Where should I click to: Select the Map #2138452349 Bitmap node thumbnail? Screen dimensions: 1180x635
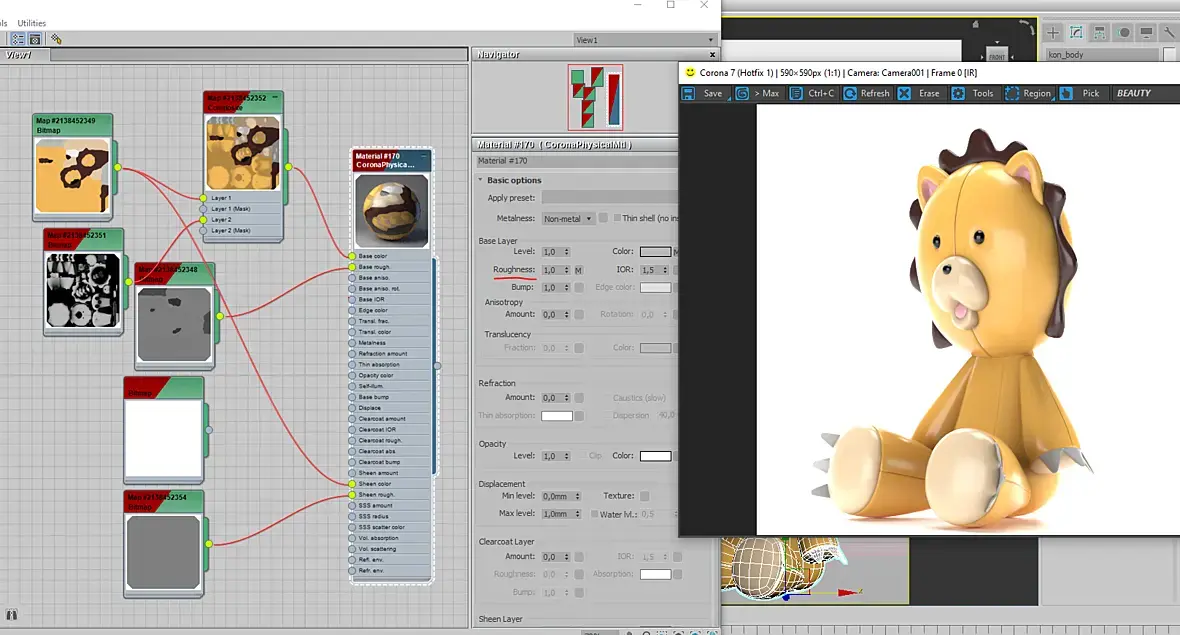pyautogui.click(x=72, y=175)
